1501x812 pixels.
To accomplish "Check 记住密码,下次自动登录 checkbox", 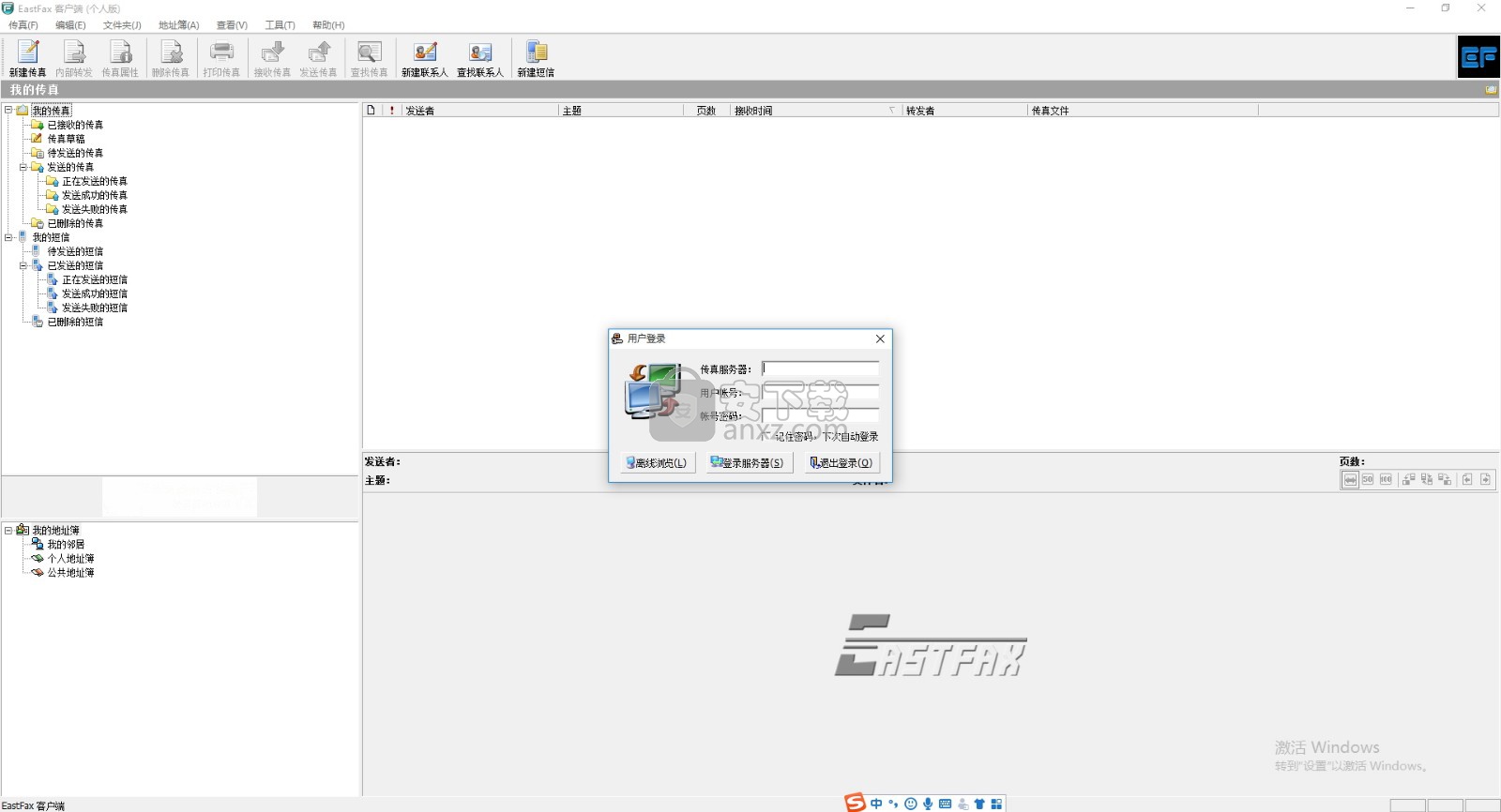I will click(x=767, y=437).
